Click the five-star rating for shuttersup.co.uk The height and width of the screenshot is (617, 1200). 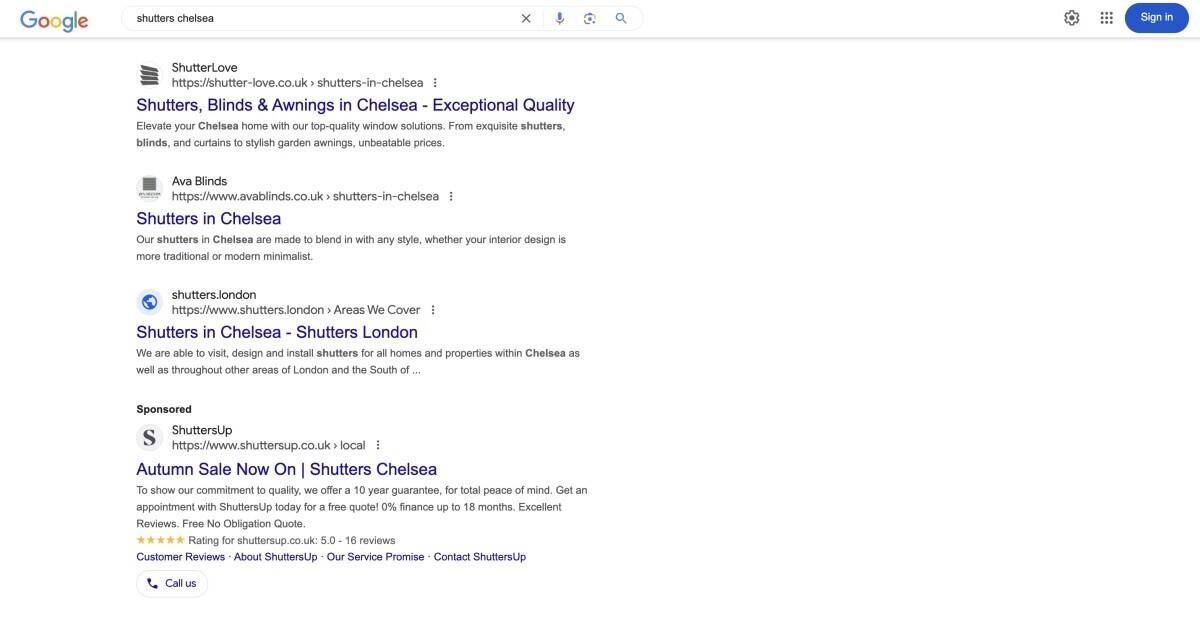[160, 540]
